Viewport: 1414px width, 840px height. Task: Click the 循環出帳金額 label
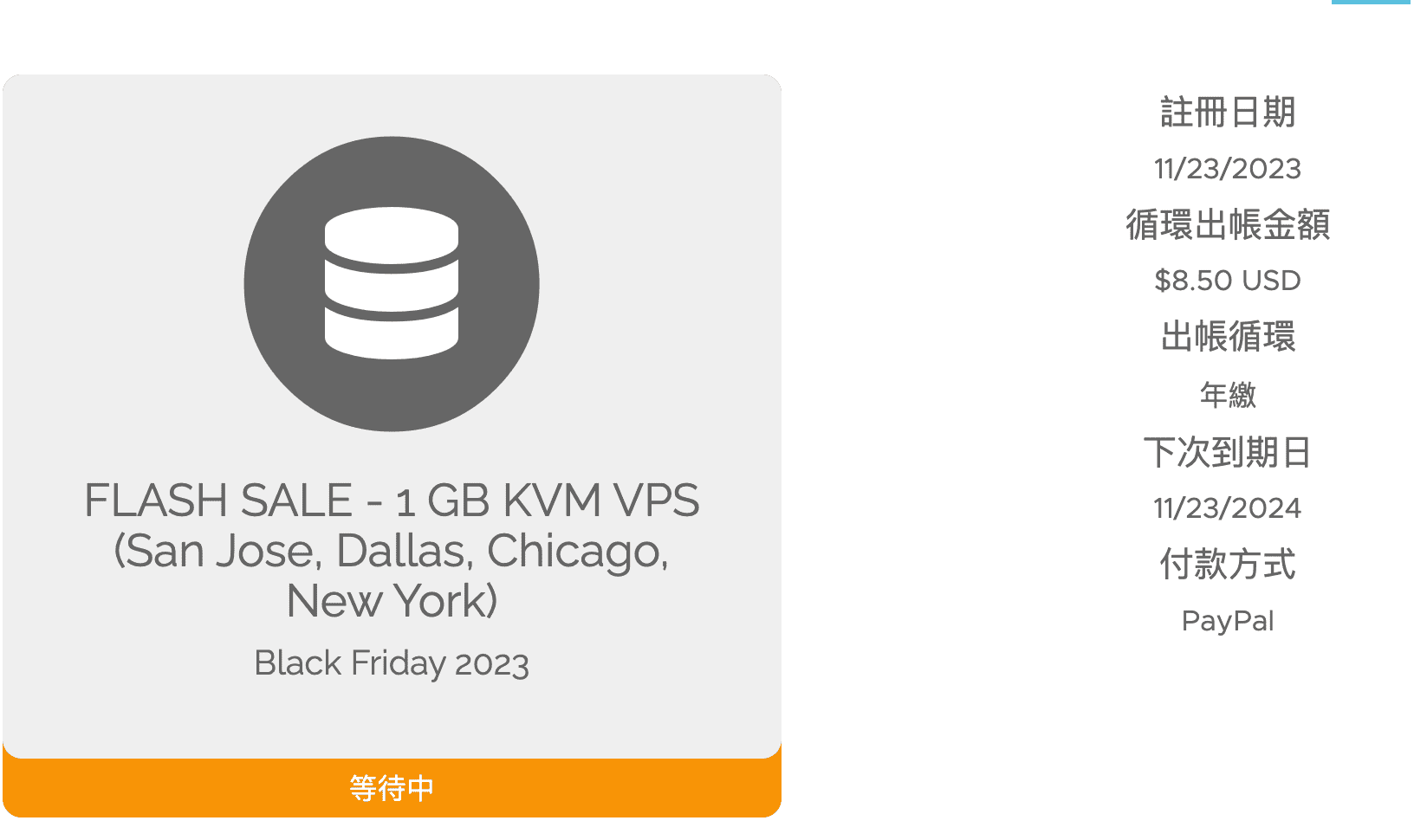(1228, 224)
